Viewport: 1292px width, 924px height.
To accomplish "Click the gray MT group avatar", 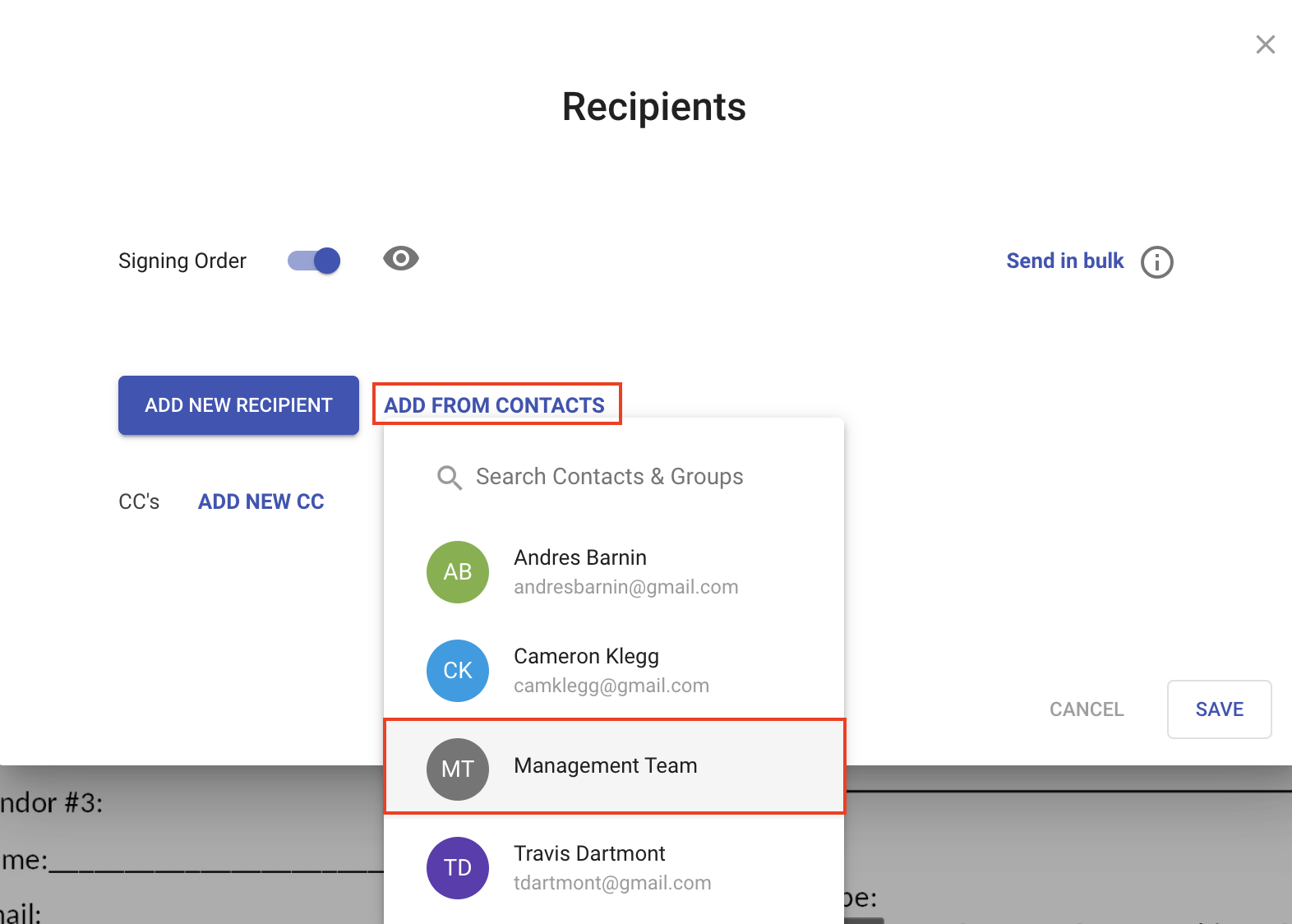I will point(458,769).
